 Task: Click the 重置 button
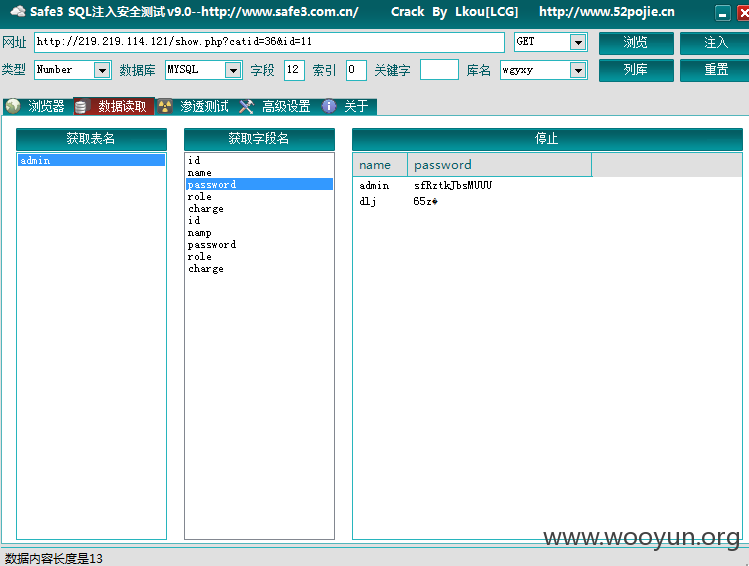[715, 70]
